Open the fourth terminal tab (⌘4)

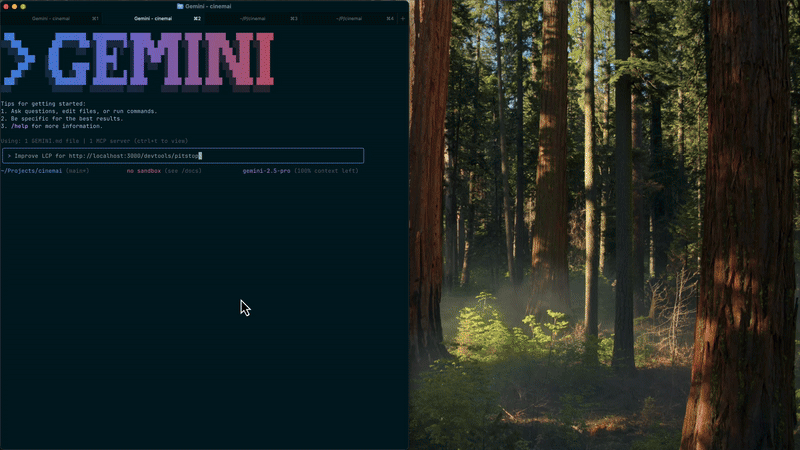349,18
